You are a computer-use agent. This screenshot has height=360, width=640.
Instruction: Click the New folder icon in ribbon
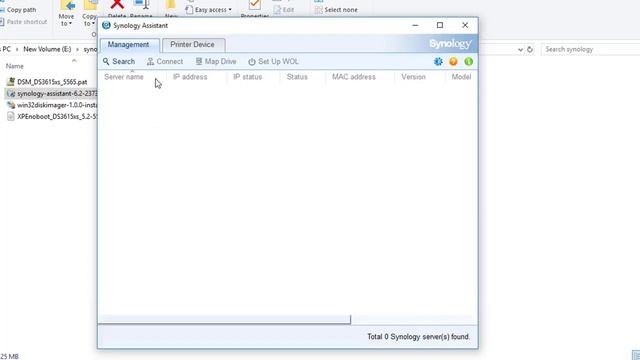tap(171, 5)
